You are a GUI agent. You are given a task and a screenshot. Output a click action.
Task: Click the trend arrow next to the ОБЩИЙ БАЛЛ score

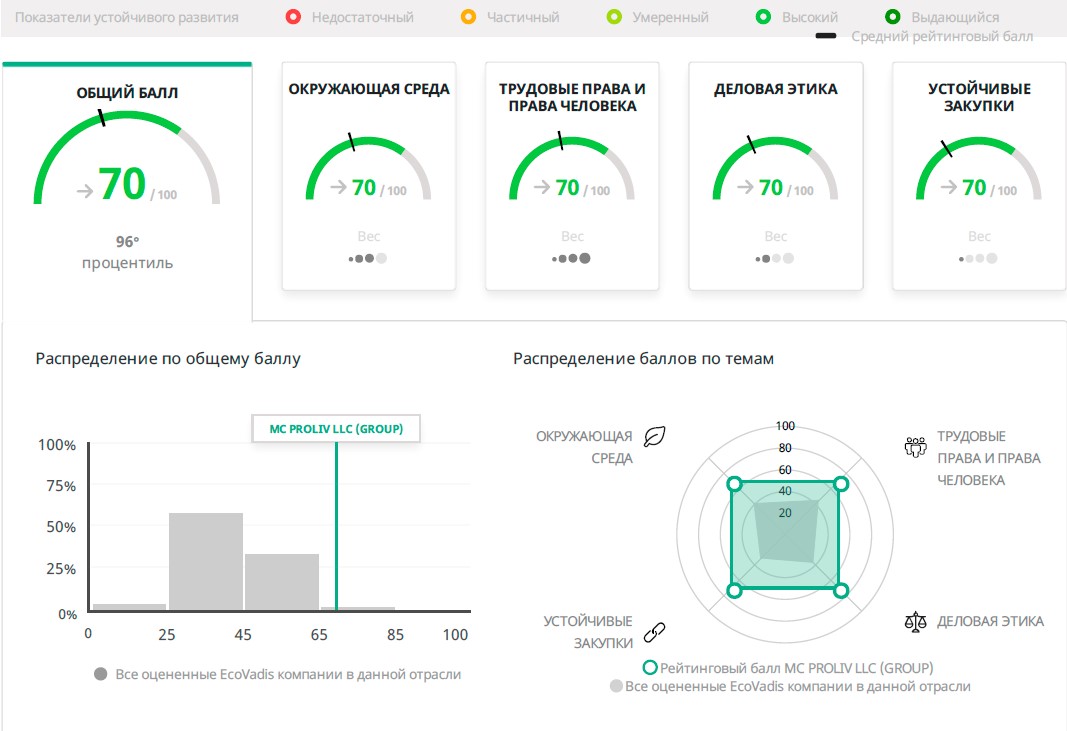(85, 191)
